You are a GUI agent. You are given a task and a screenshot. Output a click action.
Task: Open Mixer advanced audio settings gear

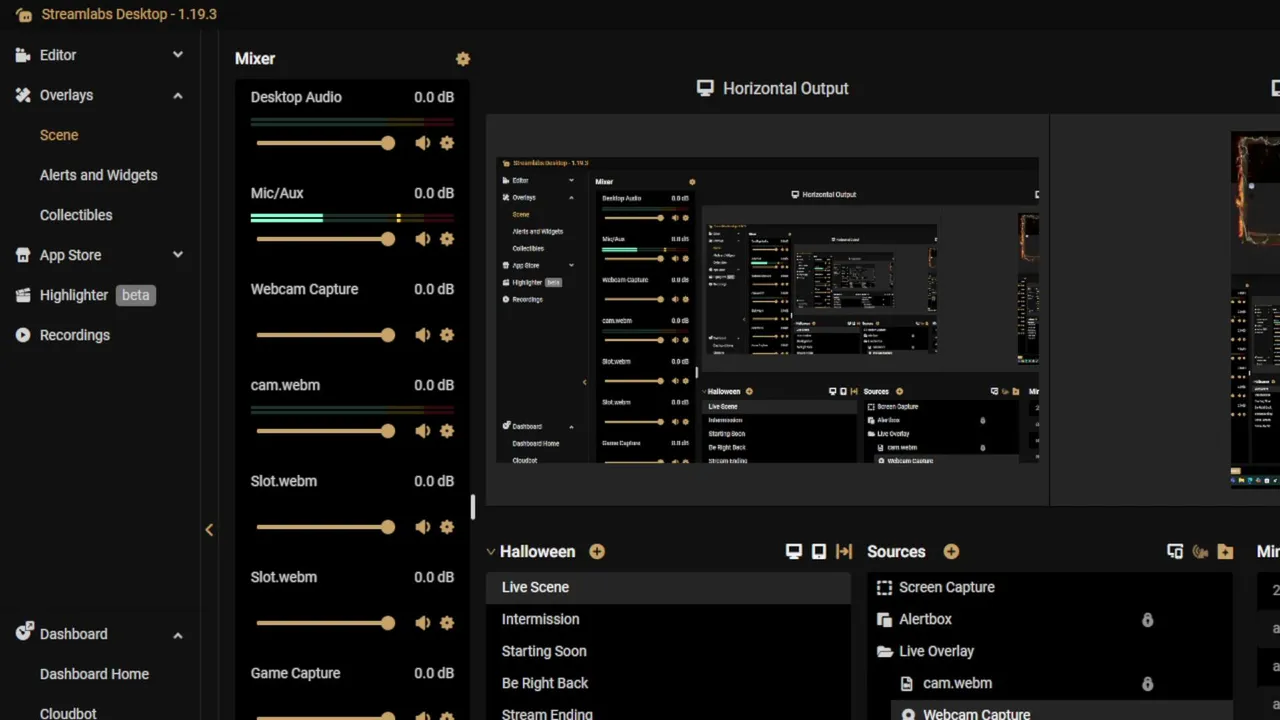(x=462, y=59)
